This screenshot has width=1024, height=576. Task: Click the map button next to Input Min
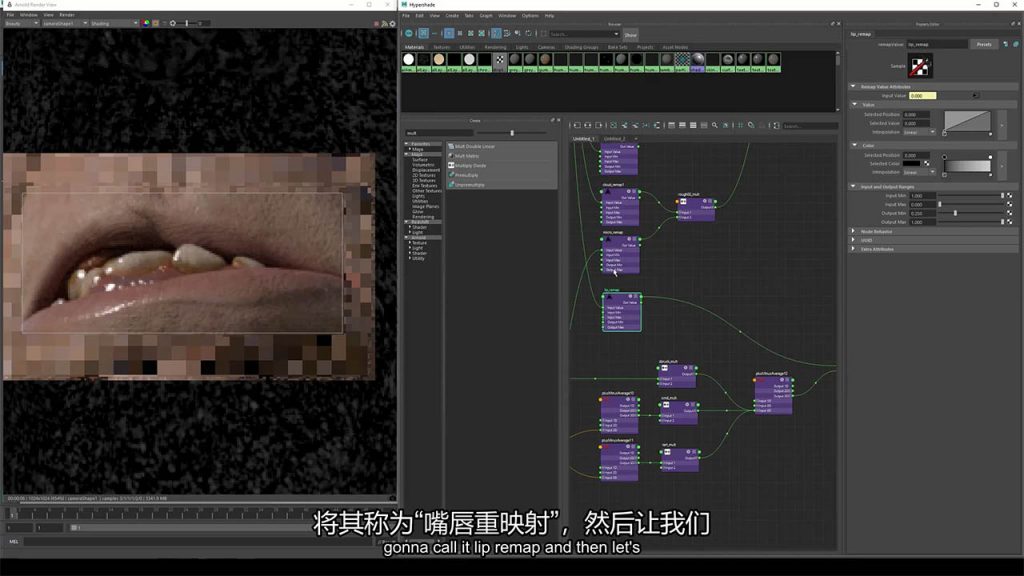[x=1010, y=196]
